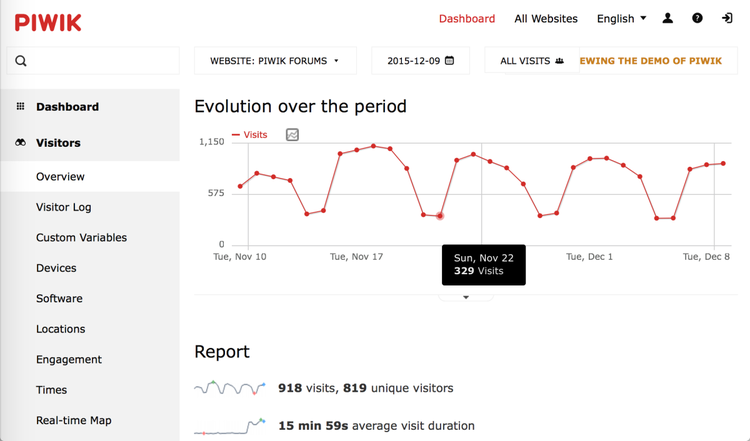Open the help question mark icon

pyautogui.click(x=697, y=19)
